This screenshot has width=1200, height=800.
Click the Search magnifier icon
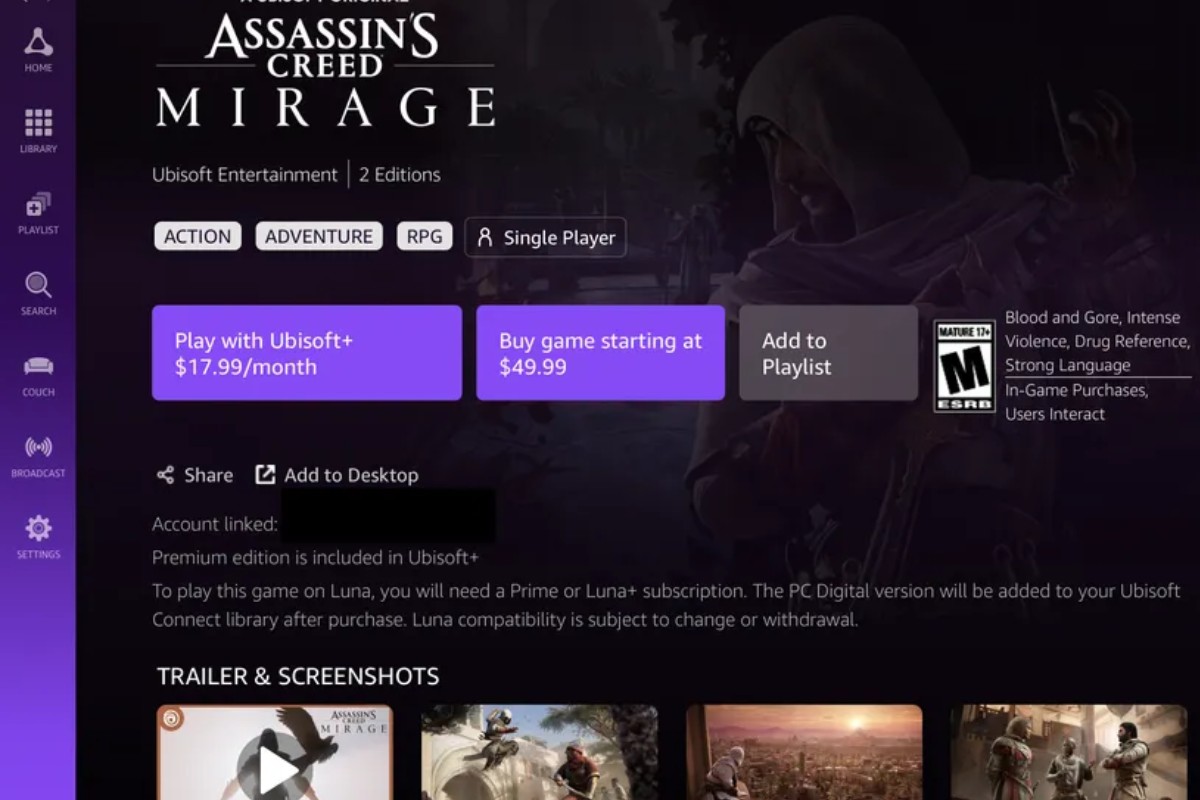click(x=38, y=286)
